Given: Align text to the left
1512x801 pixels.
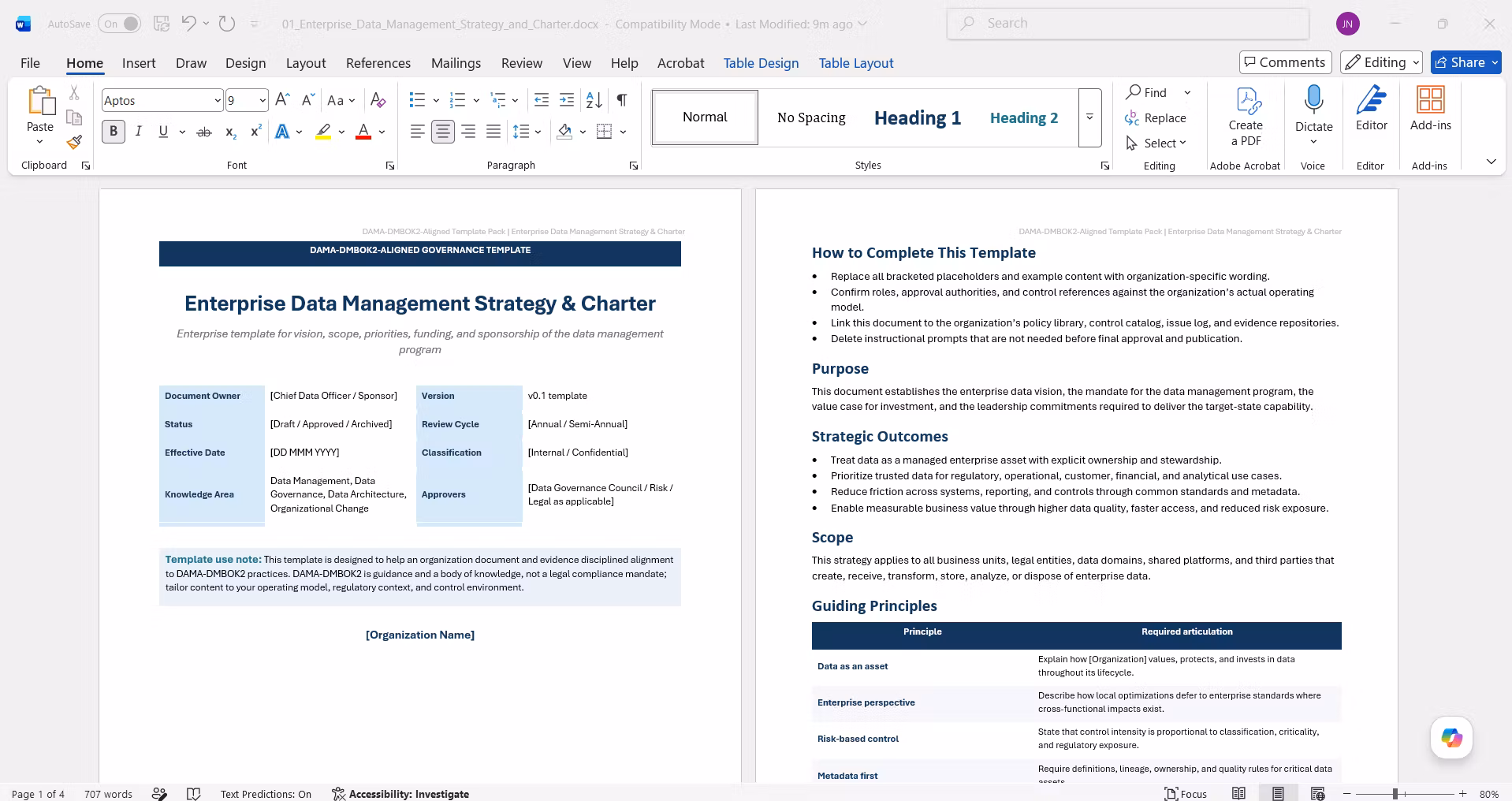Looking at the screenshot, I should pos(418,132).
